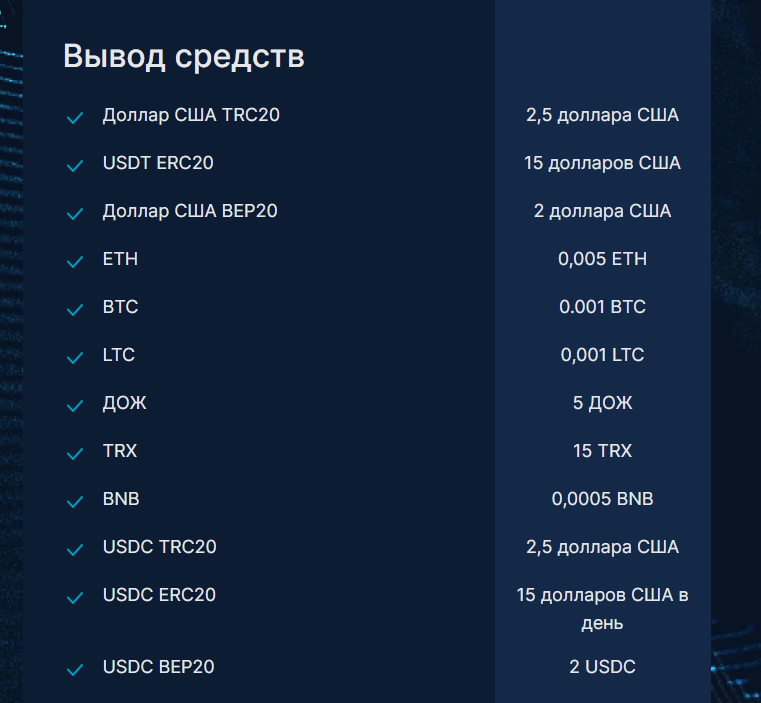
Task: Select the 0.001 BTC fee amount
Action: (x=602, y=307)
